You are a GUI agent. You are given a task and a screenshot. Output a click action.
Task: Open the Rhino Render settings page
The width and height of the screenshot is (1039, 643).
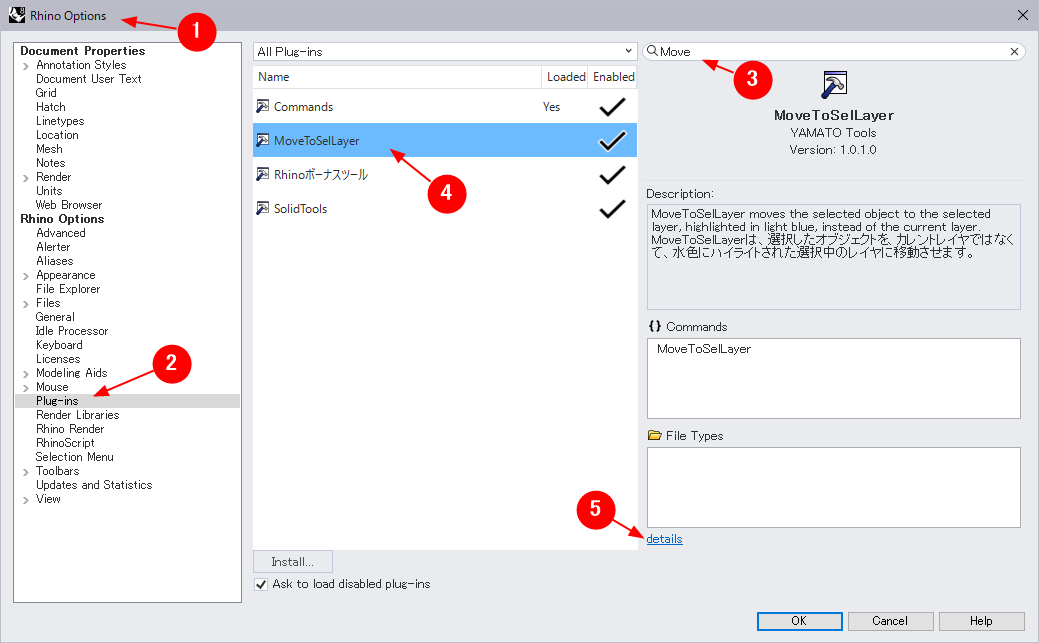click(x=70, y=429)
